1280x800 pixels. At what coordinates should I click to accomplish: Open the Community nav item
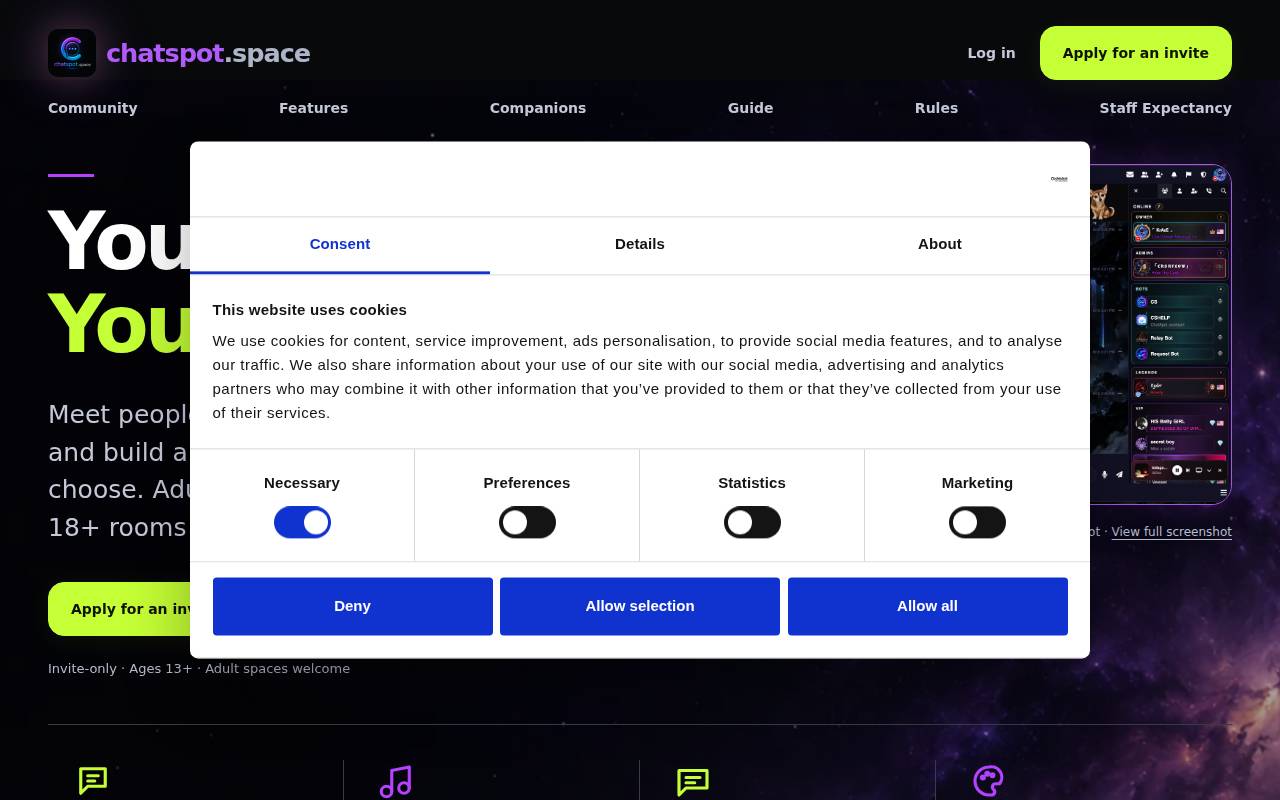point(93,108)
